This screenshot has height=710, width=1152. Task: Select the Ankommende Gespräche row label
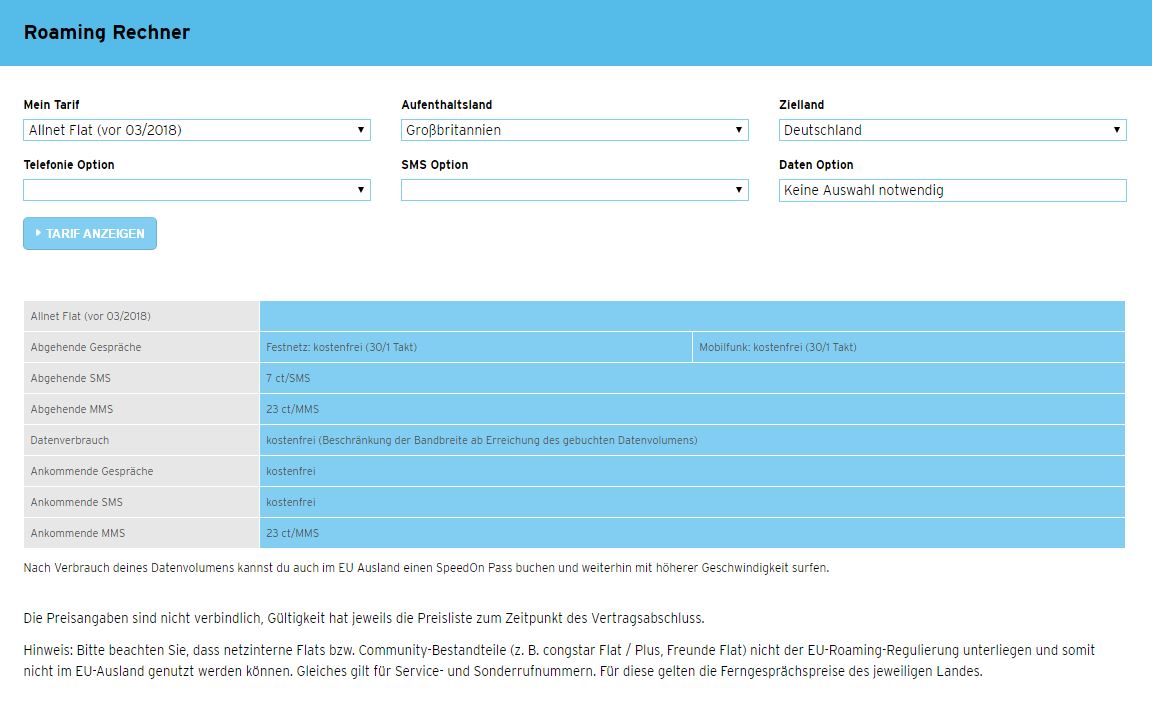140,471
